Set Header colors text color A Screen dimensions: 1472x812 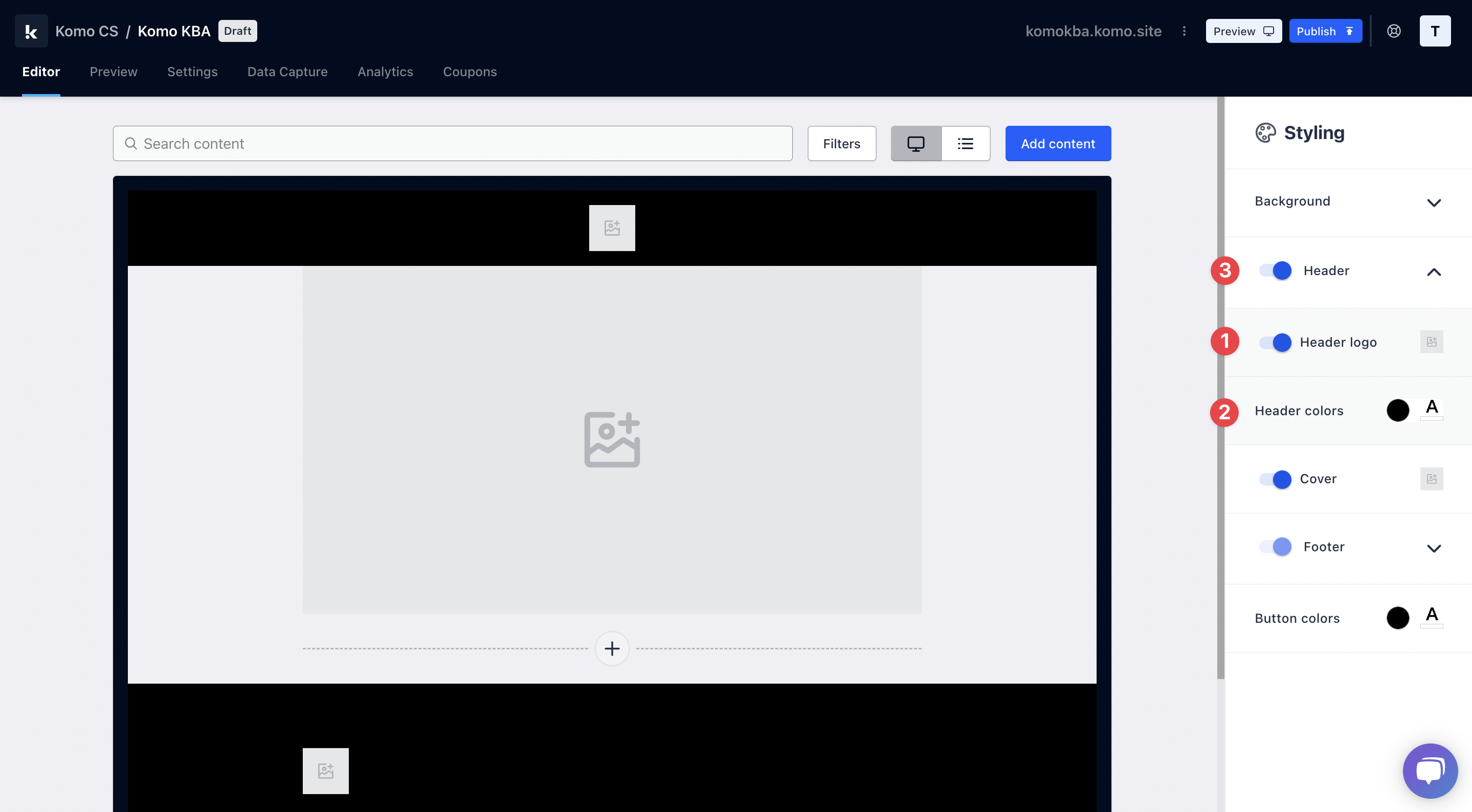[x=1432, y=409]
